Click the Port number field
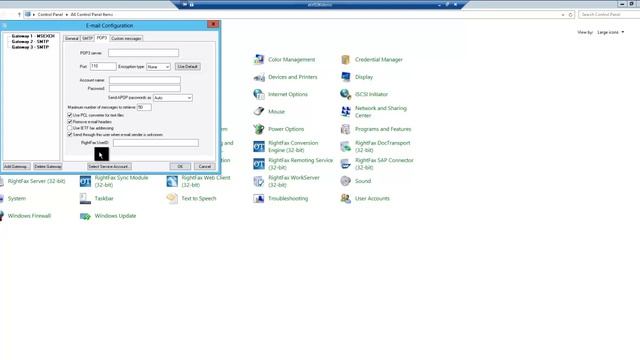640x360 pixels. [x=103, y=66]
